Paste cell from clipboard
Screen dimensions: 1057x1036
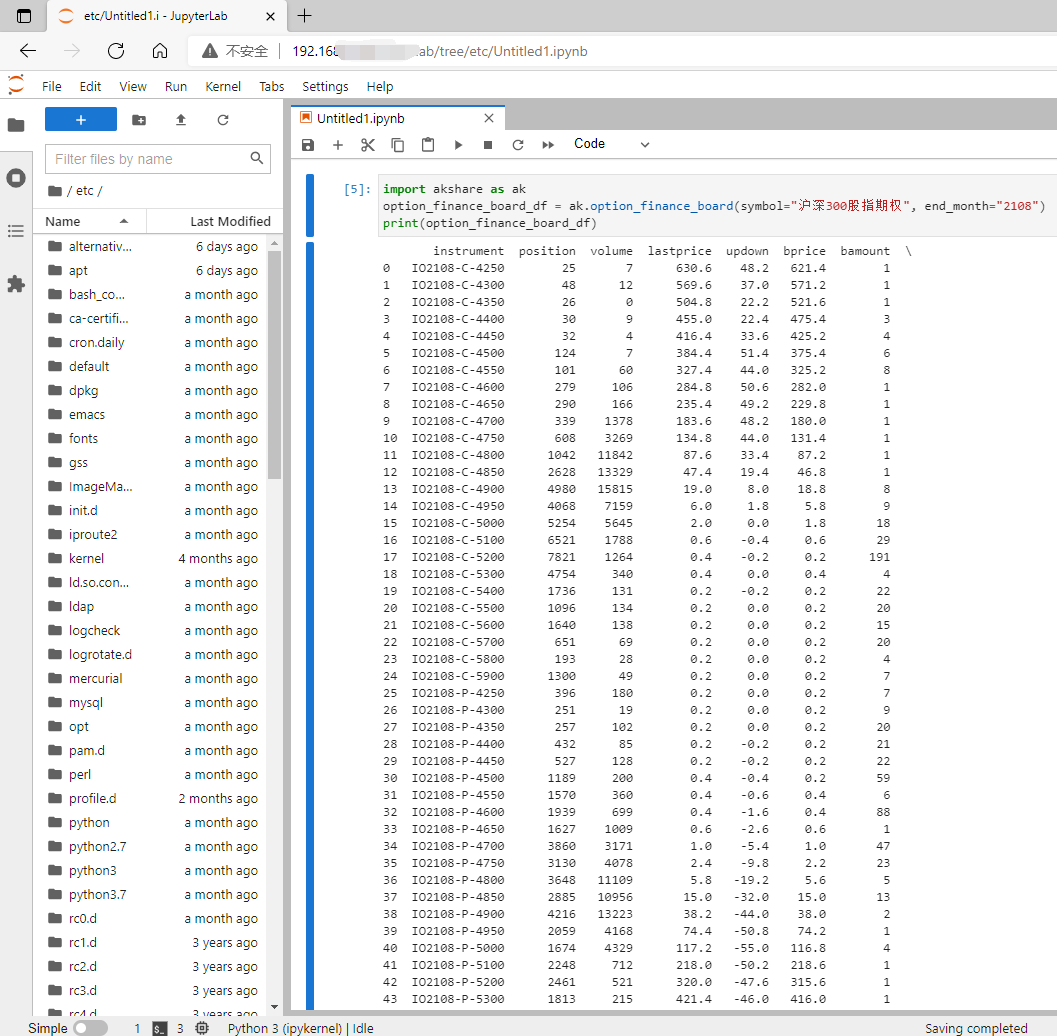pyautogui.click(x=428, y=145)
